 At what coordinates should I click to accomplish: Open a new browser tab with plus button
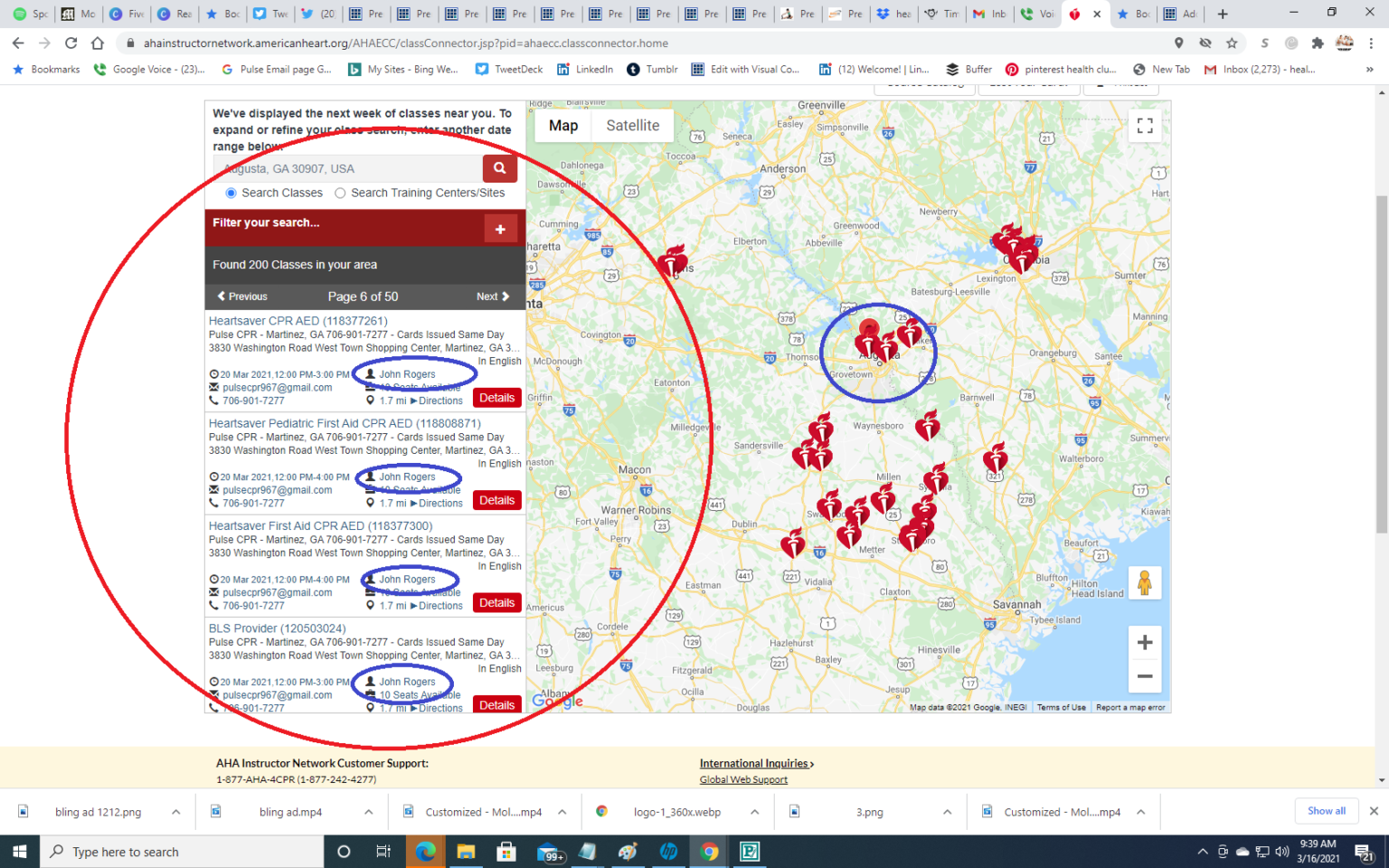coord(1223,14)
